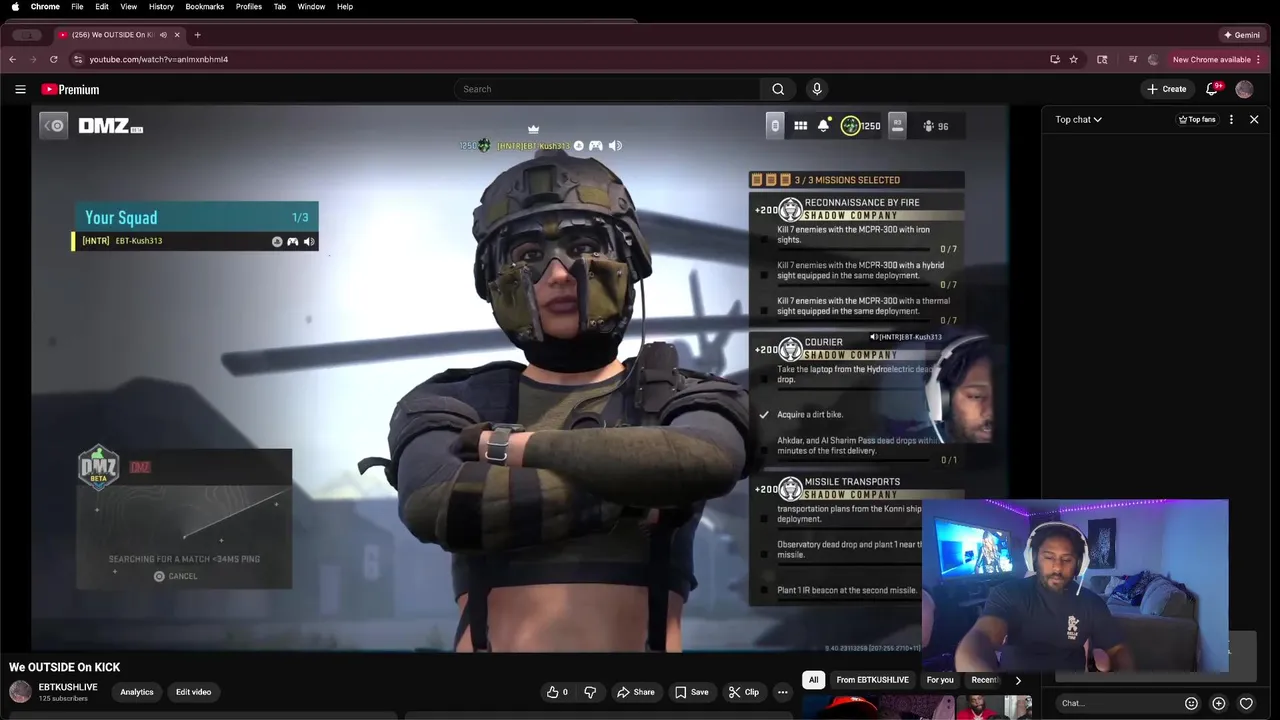1280x720 pixels.
Task: Go to YouTube Premium home logo
Action: tap(70, 89)
